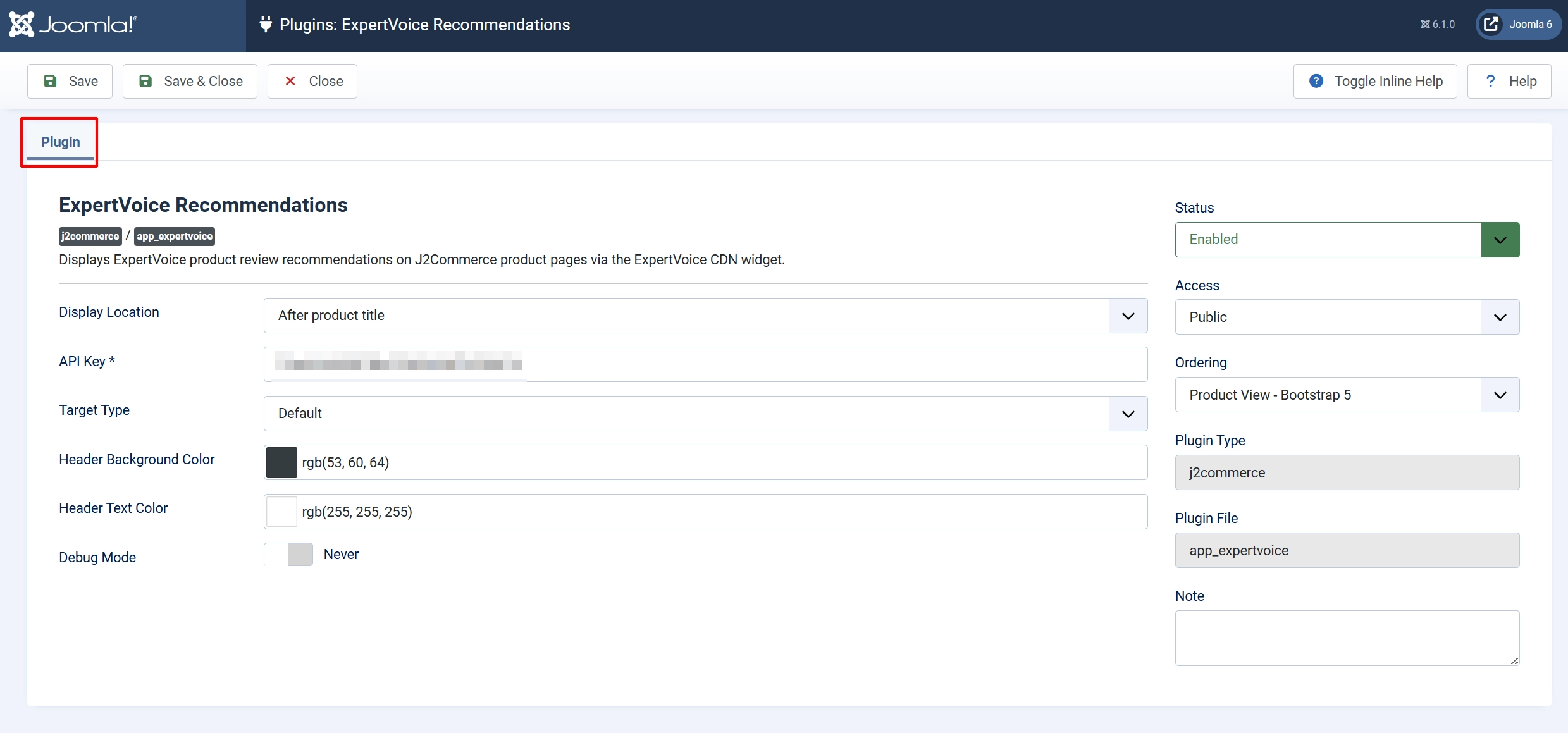Click the Save & Close button
Screen dimensions: 1568x733
190,81
